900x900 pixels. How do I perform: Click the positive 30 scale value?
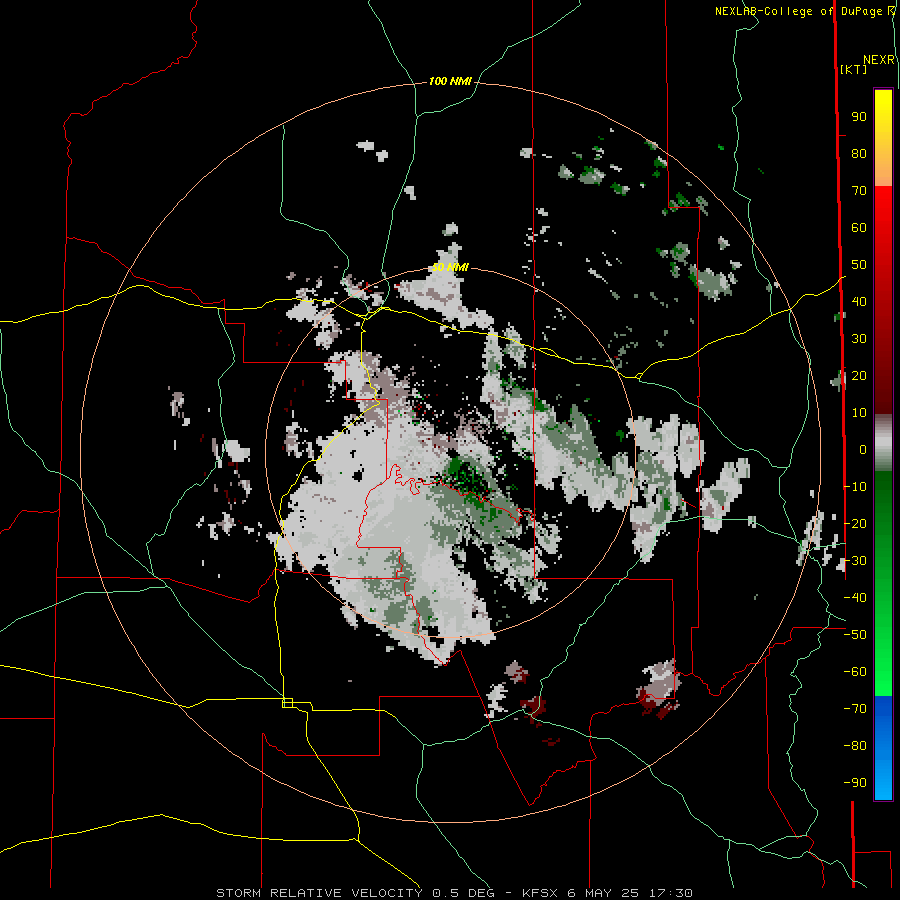(x=859, y=339)
